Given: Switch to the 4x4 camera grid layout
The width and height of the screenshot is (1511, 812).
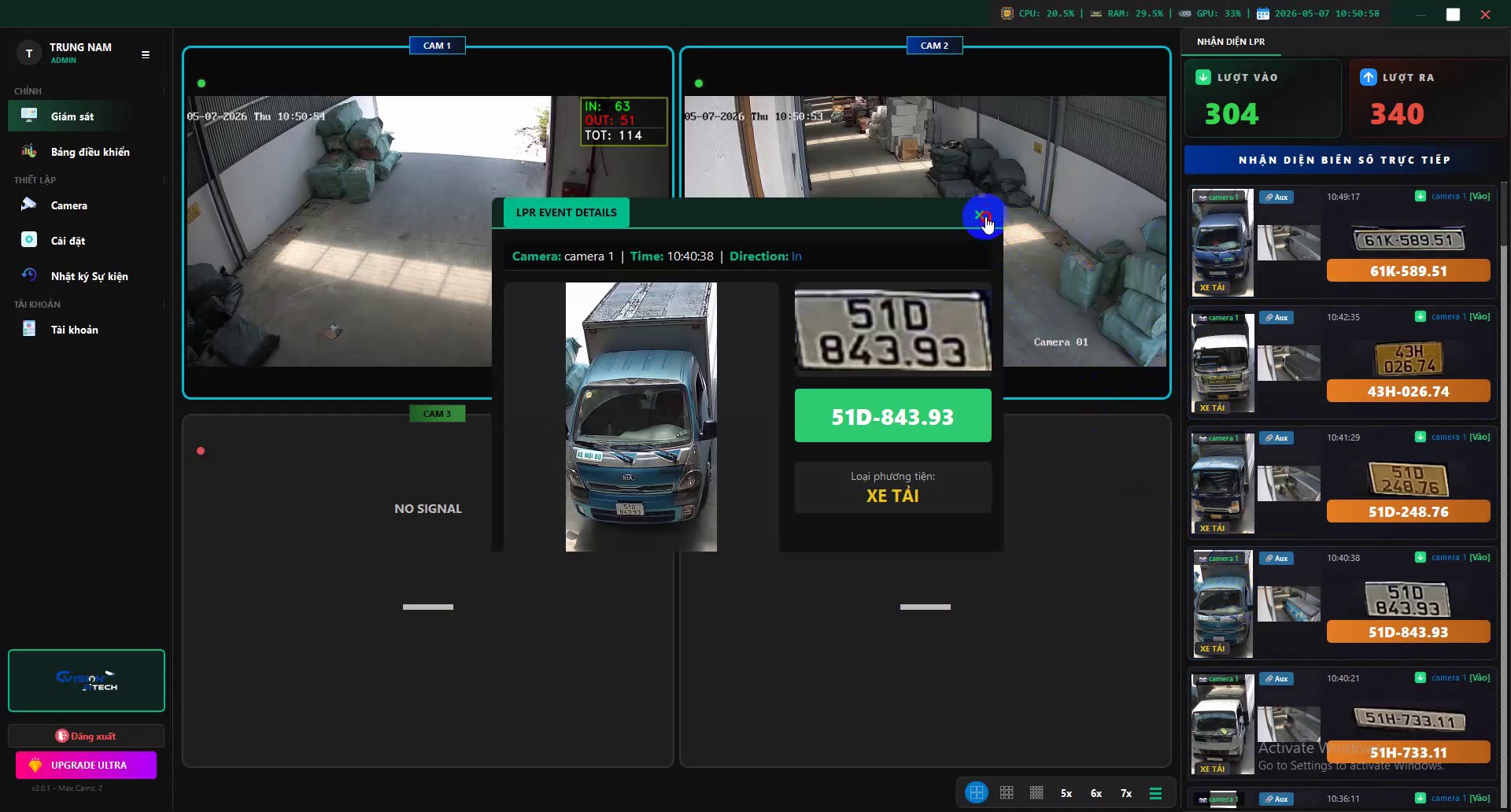Looking at the screenshot, I should point(1036,793).
